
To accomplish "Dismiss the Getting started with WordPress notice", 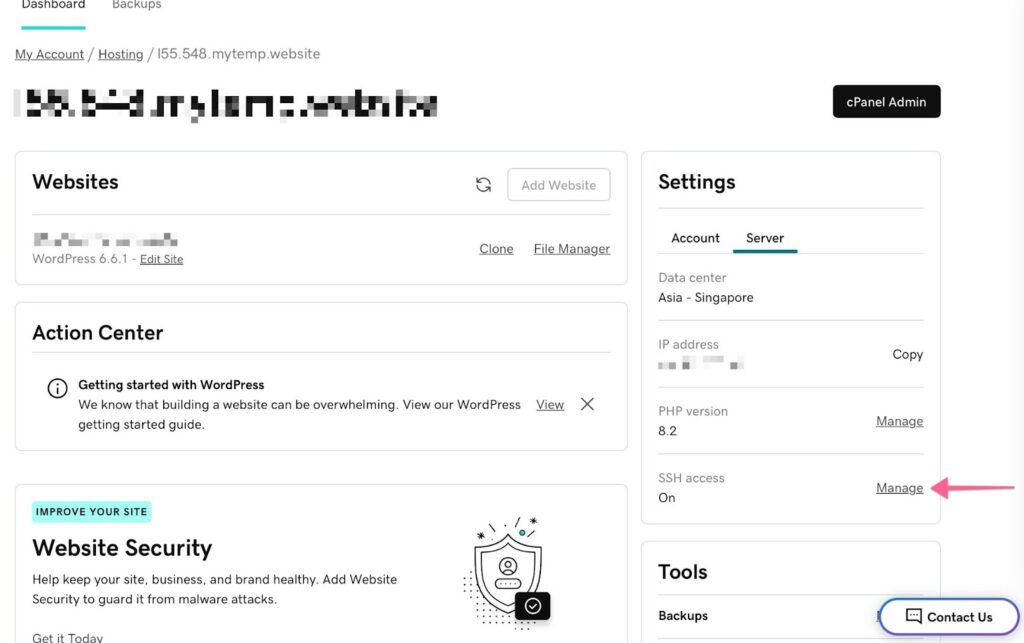I will pyautogui.click(x=587, y=404).
